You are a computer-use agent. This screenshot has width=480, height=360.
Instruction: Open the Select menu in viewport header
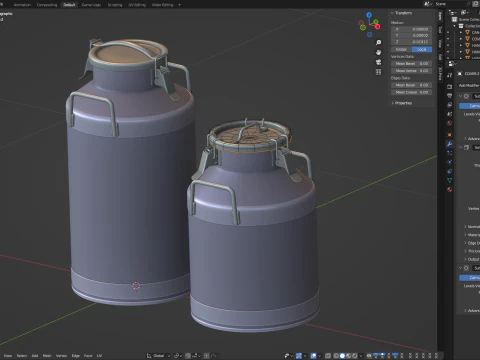pyautogui.click(x=22, y=356)
